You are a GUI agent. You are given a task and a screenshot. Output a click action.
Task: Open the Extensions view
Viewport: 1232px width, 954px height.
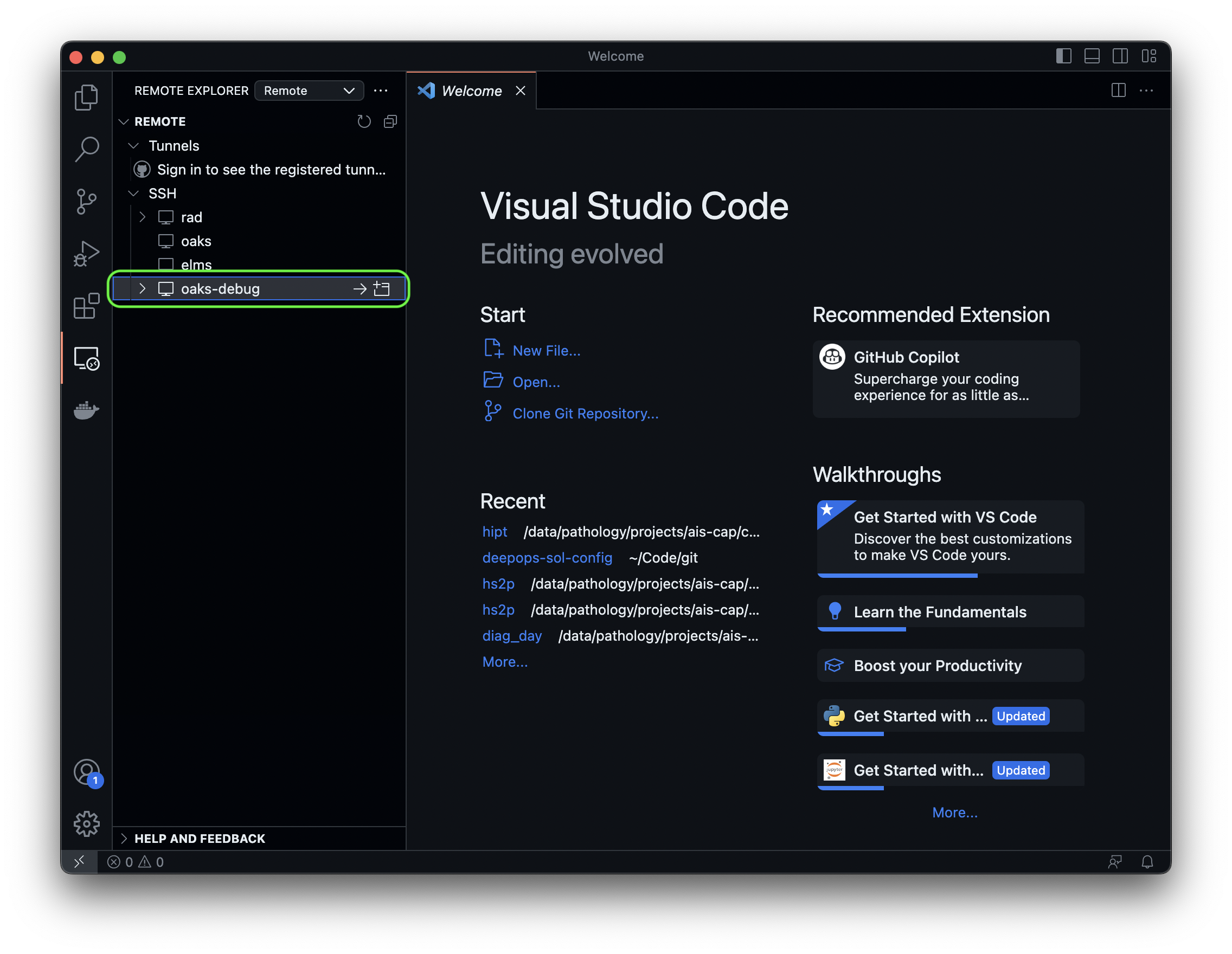click(x=86, y=306)
